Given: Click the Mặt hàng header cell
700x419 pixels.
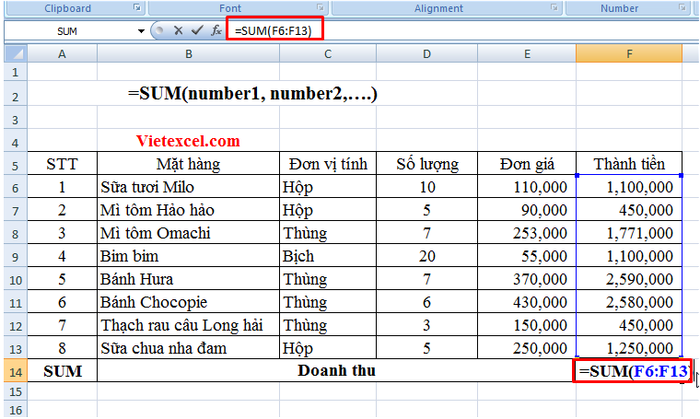Looking at the screenshot, I should pyautogui.click(x=188, y=164).
